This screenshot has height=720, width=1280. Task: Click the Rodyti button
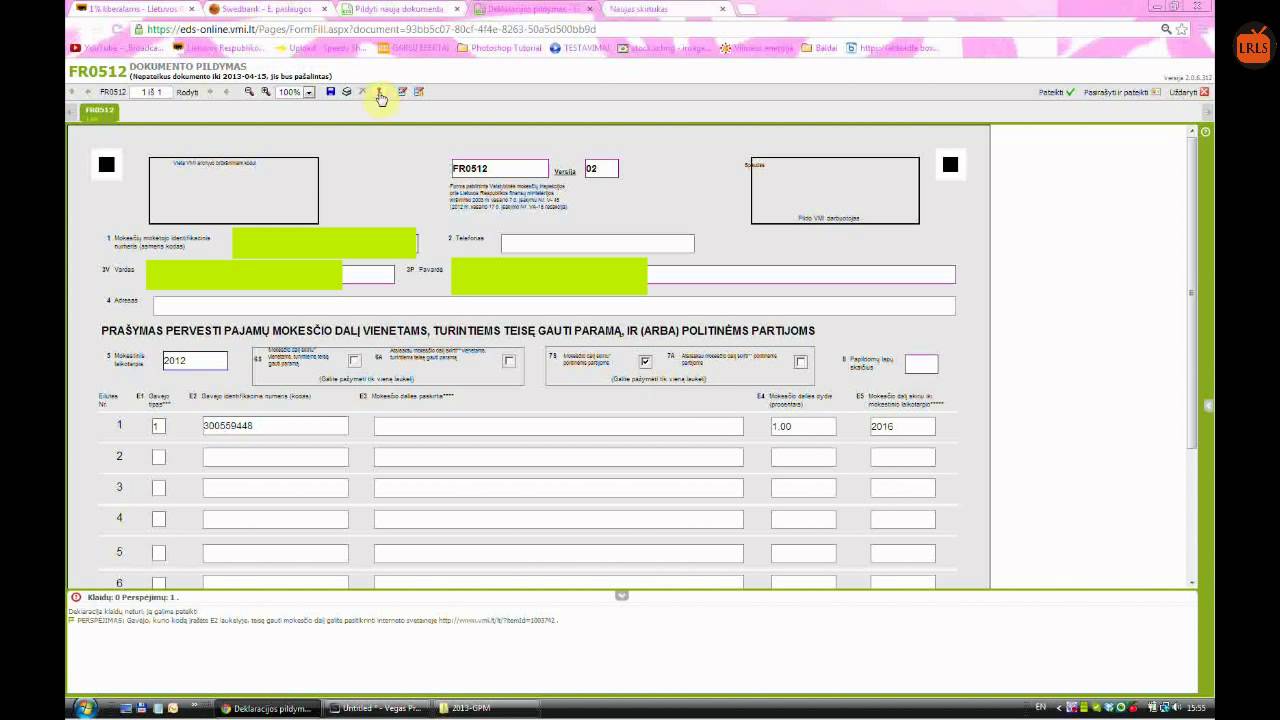coord(187,92)
